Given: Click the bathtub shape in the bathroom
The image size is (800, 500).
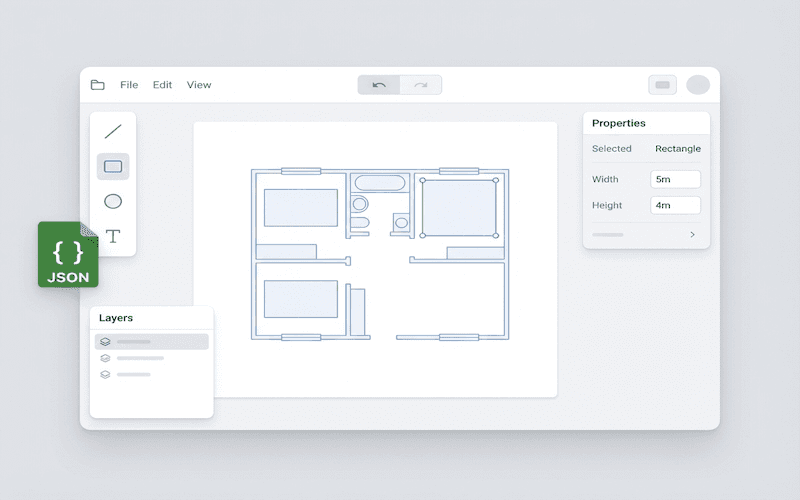Looking at the screenshot, I should (x=380, y=183).
